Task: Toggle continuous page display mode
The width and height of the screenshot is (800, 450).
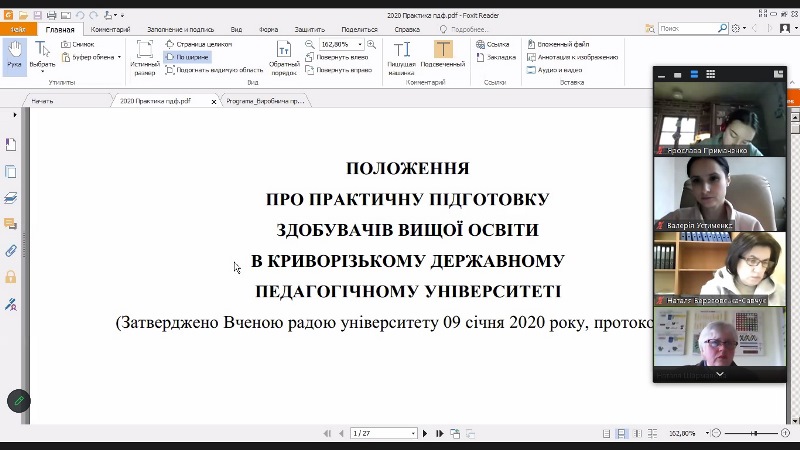Action: (621, 433)
